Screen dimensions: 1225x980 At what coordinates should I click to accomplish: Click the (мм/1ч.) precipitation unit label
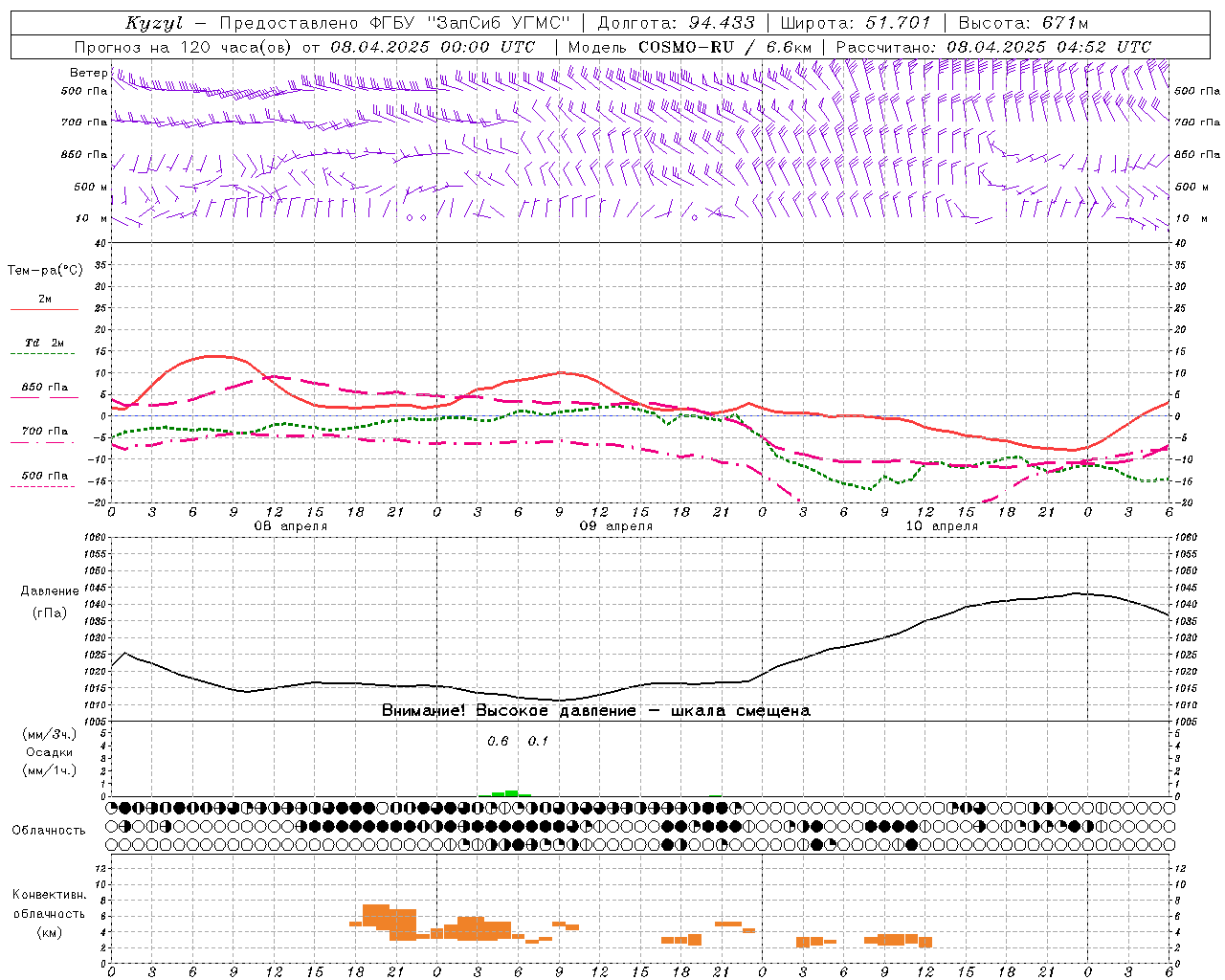(50, 770)
